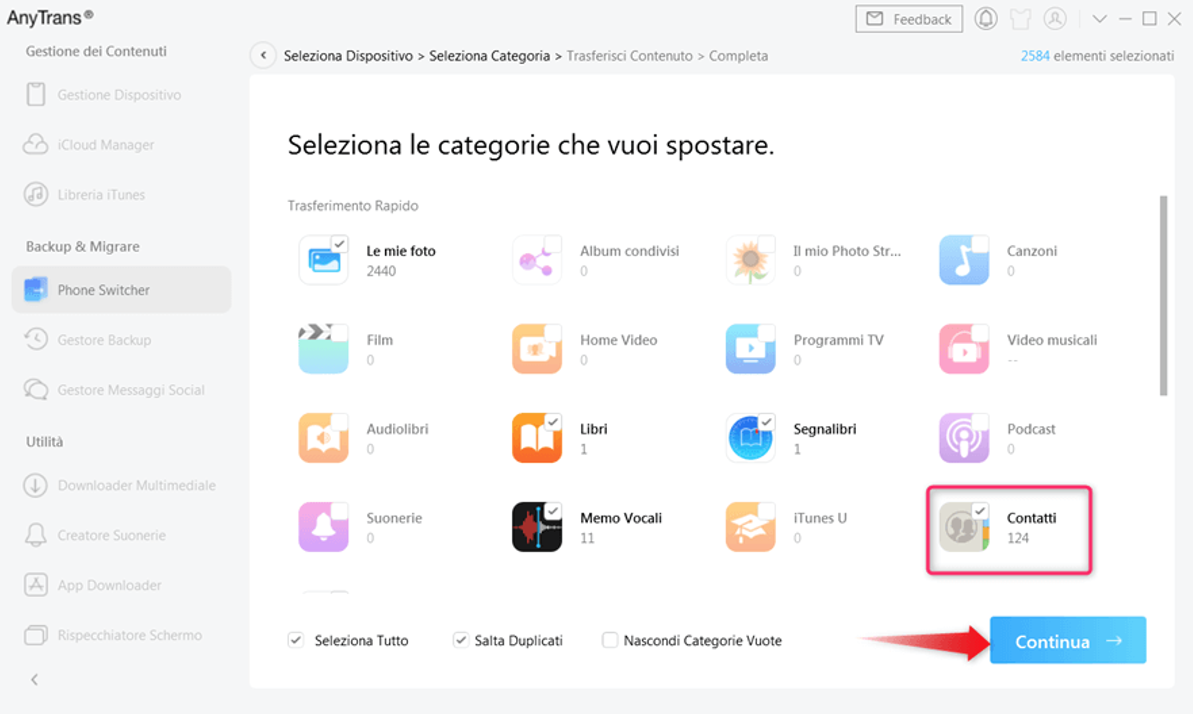Viewport: 1193px width, 714px height.
Task: Select the Libri category icon
Action: [537, 438]
